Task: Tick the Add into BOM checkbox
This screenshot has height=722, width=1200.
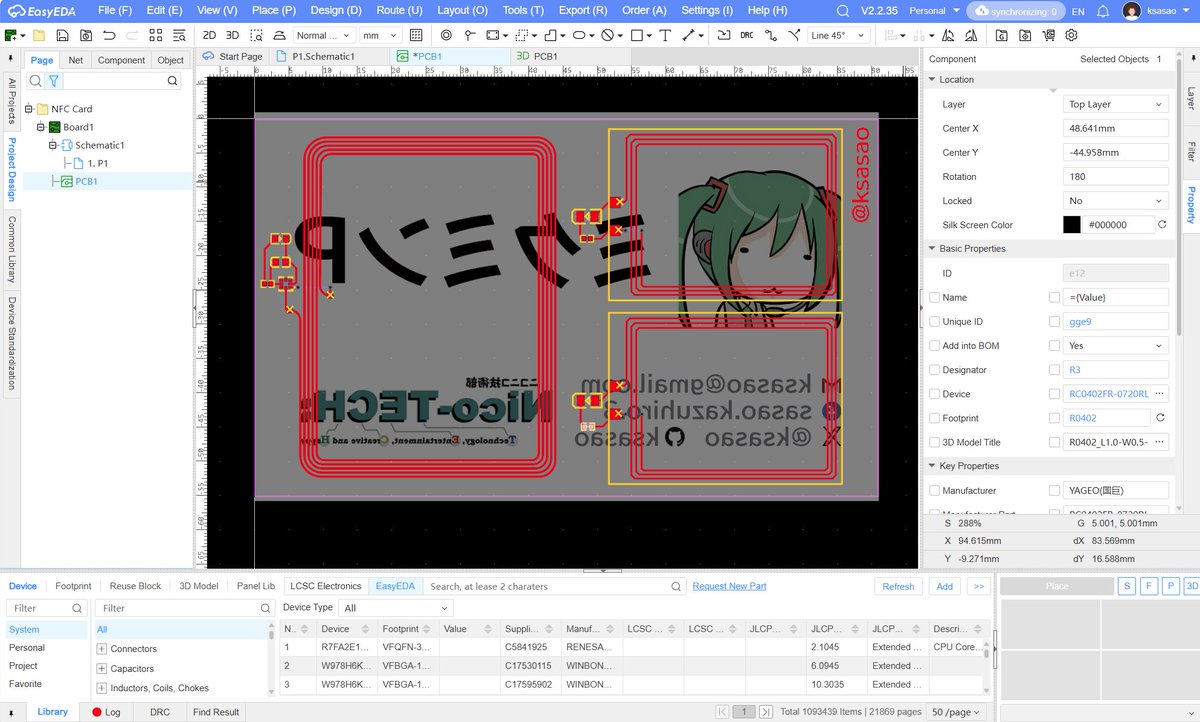Action: [935, 345]
